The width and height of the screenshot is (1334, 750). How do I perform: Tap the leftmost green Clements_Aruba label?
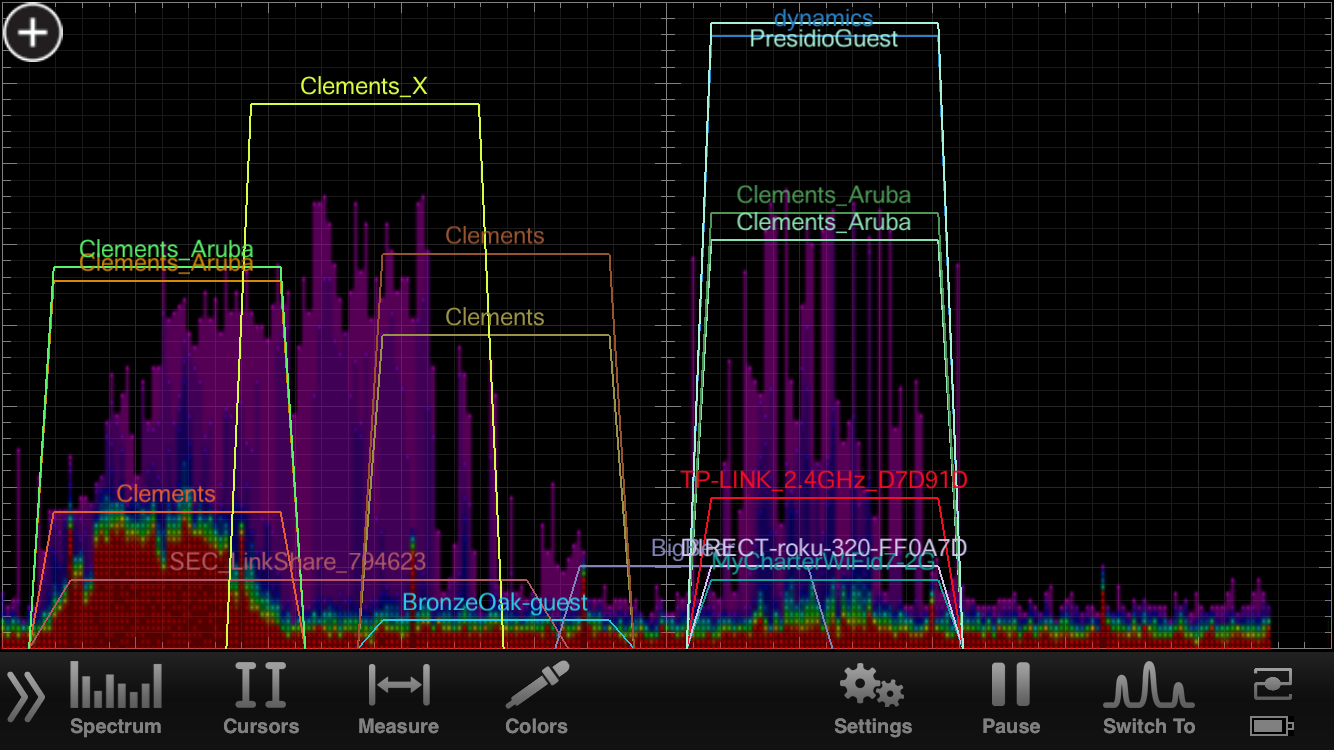pos(166,248)
